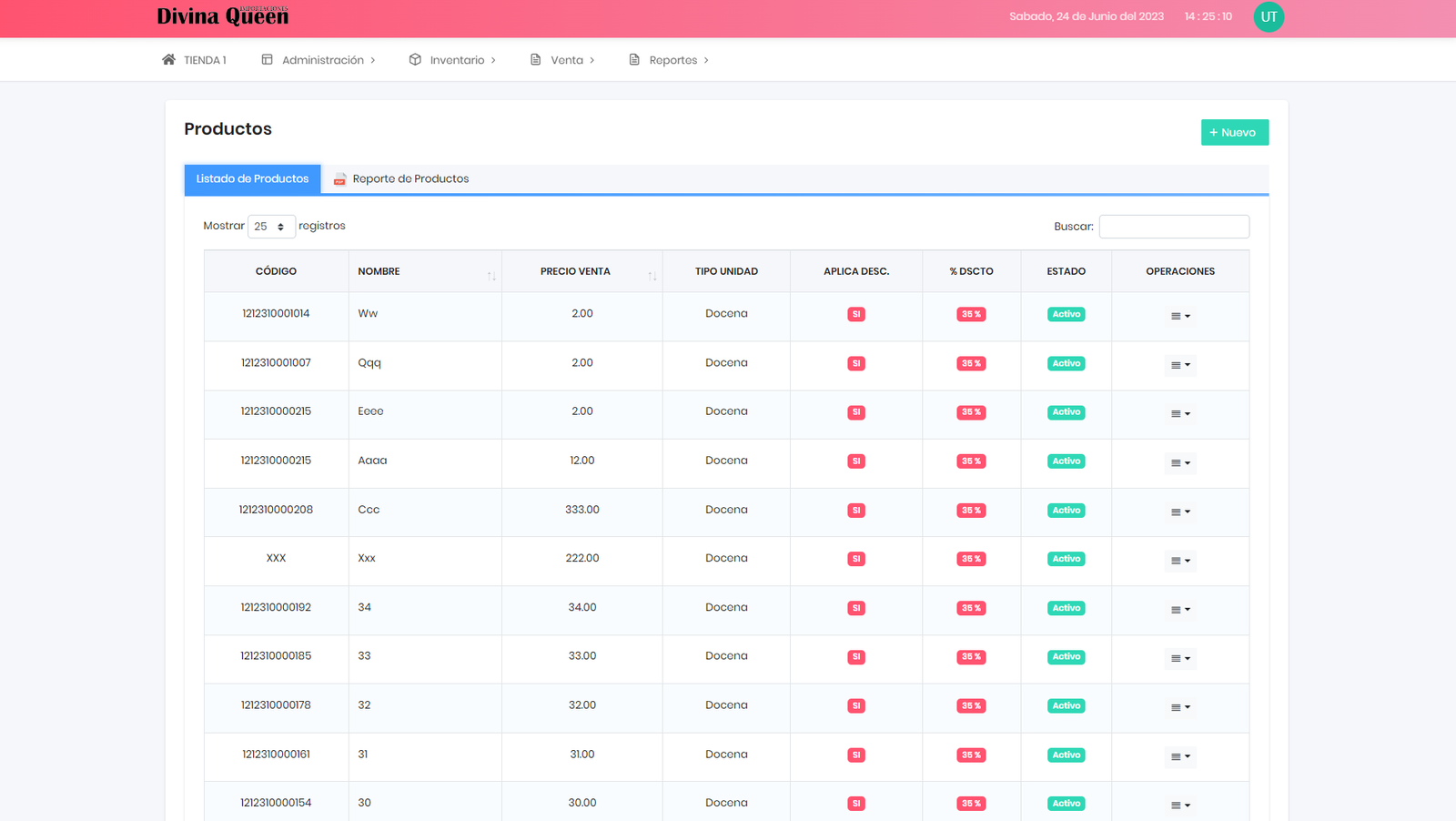Open the UT user avatar
Viewport: 1456px width, 821px height.
click(x=1269, y=16)
